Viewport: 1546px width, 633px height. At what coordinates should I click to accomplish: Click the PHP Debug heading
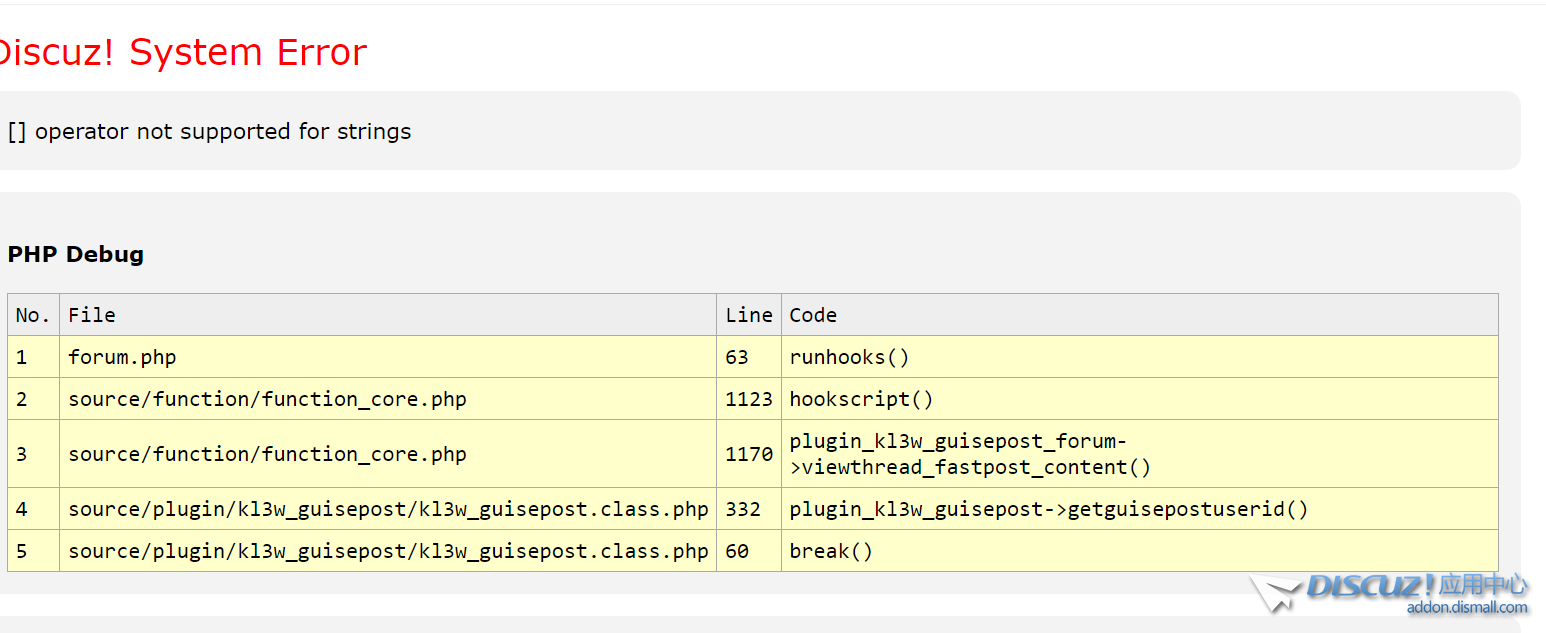click(x=76, y=254)
